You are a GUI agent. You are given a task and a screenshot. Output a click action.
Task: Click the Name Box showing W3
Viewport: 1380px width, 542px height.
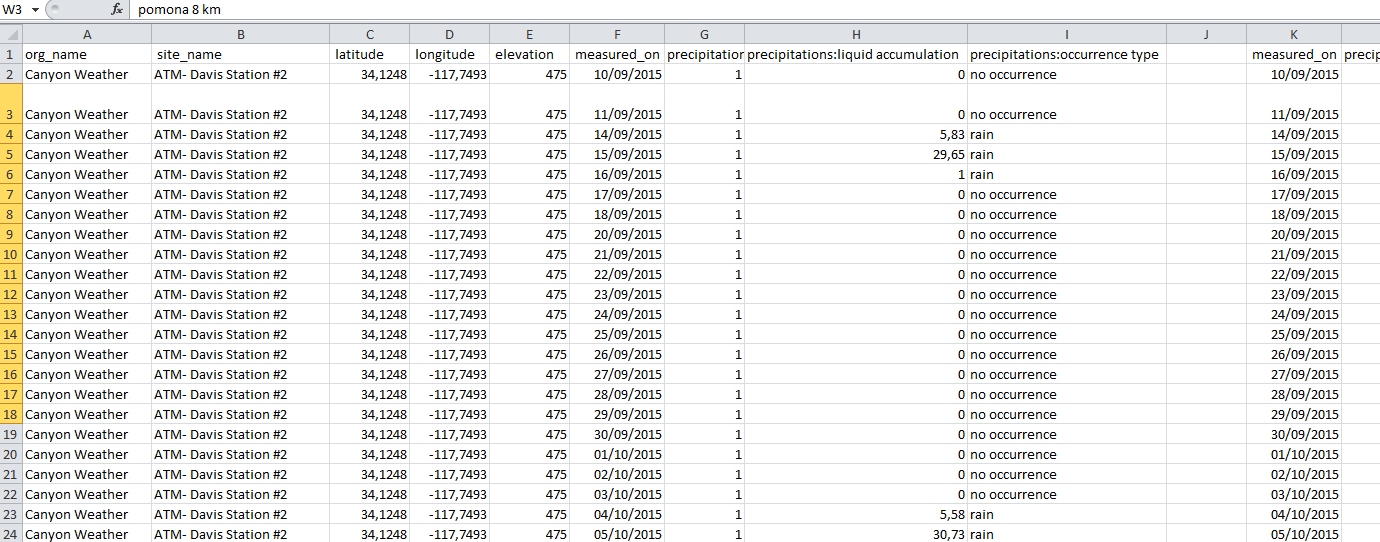[x=14, y=9]
